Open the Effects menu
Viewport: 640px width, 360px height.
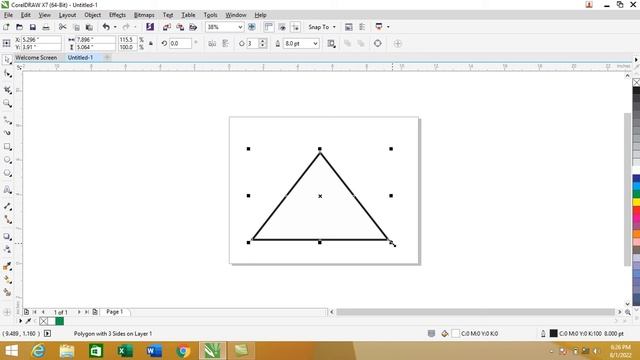pos(118,15)
